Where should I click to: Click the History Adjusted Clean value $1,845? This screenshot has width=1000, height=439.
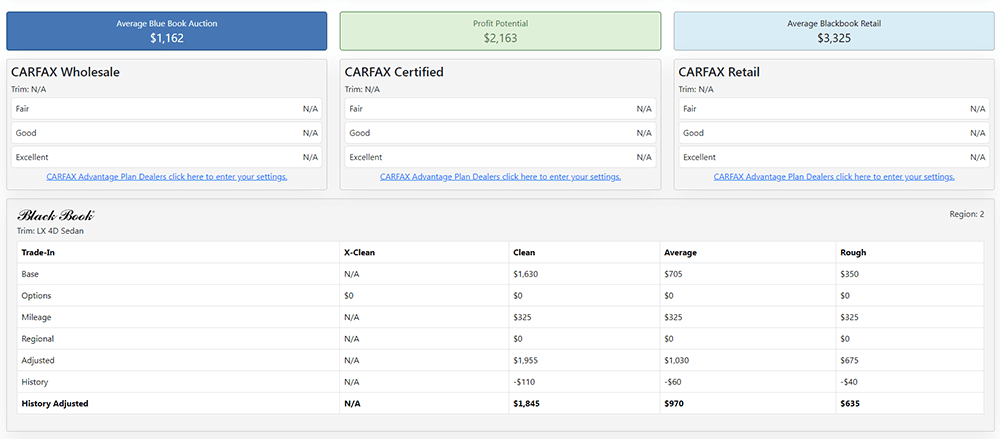[x=526, y=404]
